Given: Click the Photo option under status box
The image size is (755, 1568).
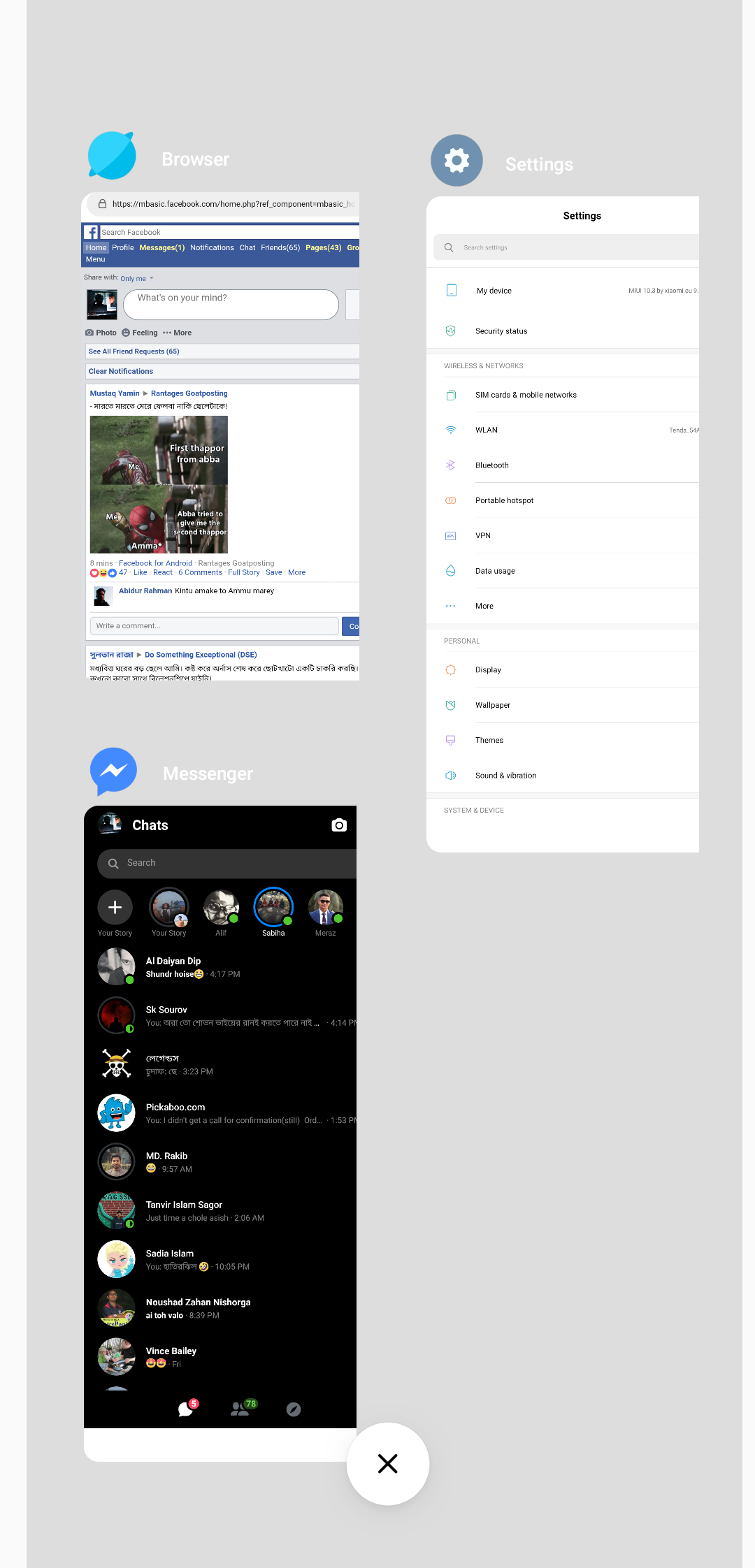Looking at the screenshot, I should 101,333.
